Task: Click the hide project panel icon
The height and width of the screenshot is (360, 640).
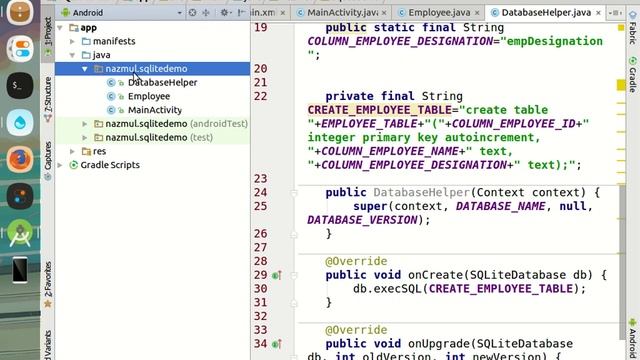Action: [242, 13]
